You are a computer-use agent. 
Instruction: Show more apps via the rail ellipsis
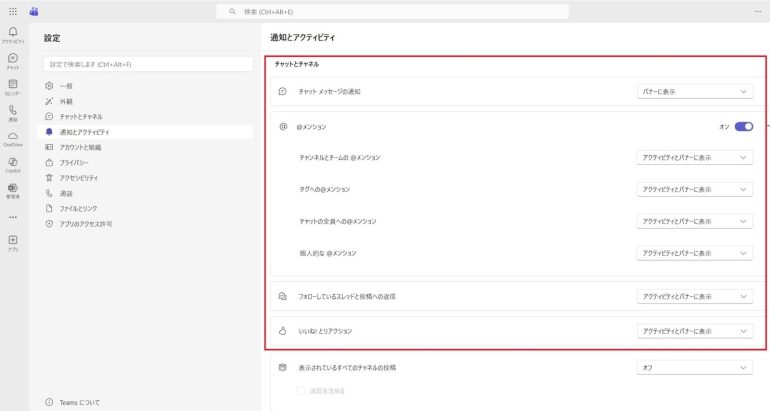(13, 216)
